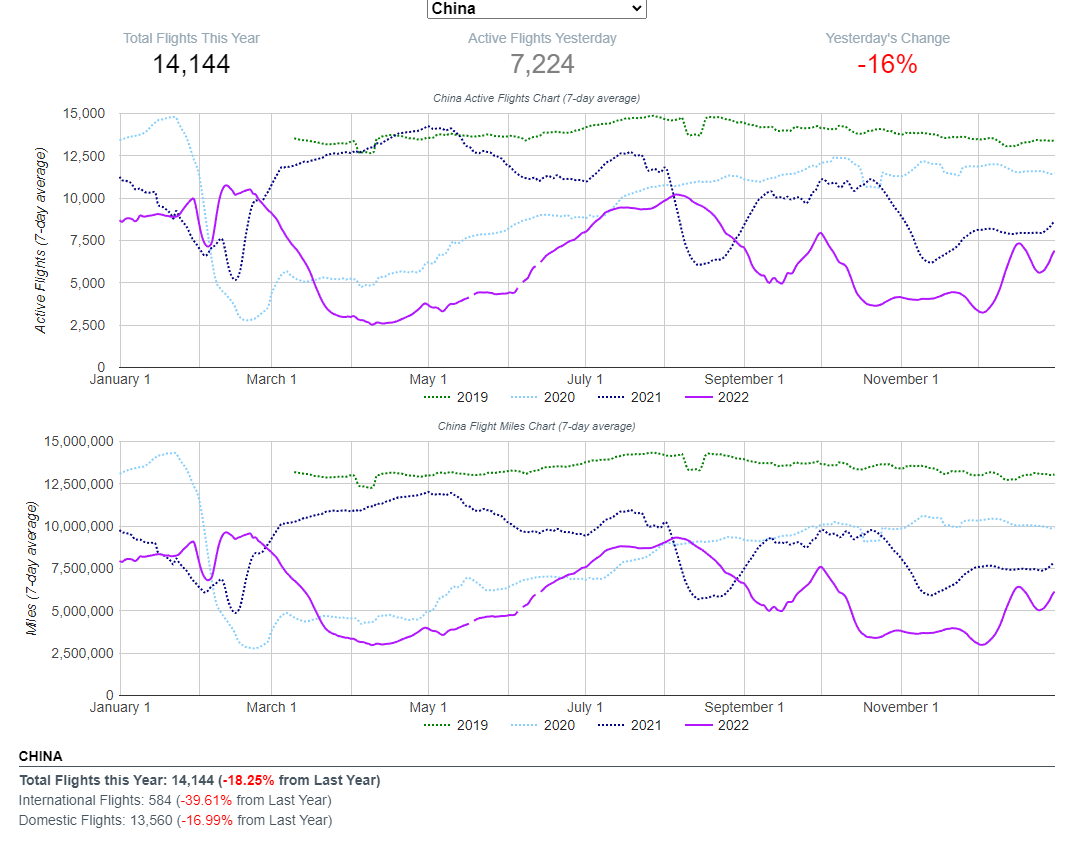
Task: Click May 1 label under Active Flights chart
Action: (428, 379)
